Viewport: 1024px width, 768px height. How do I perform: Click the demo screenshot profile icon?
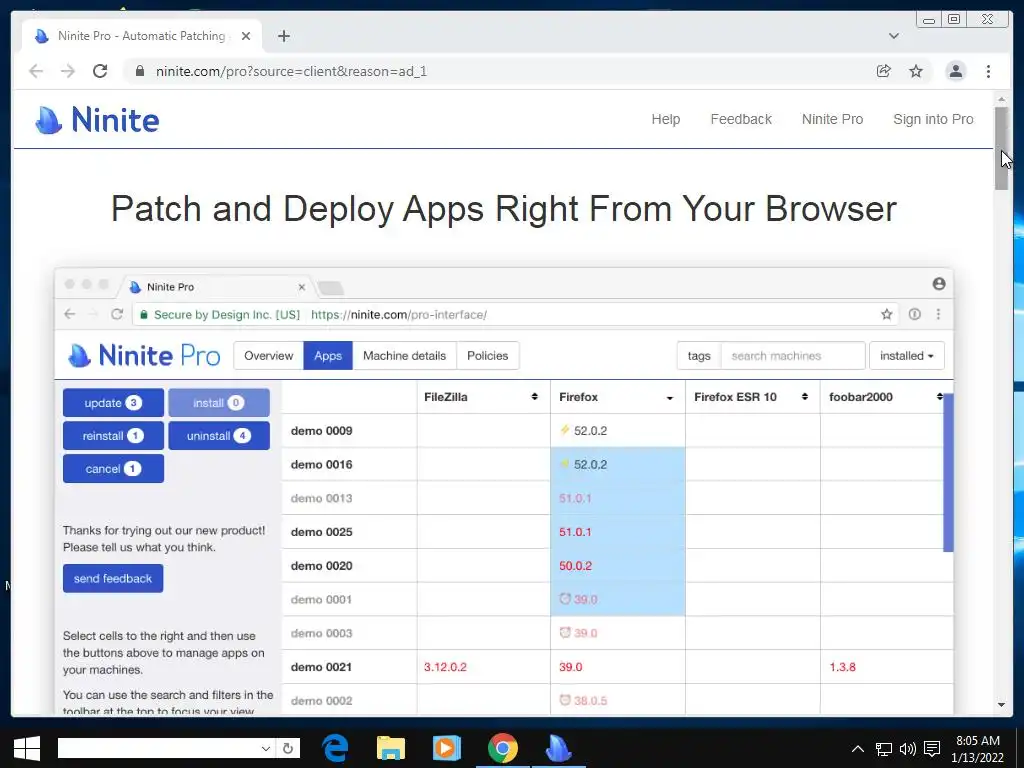point(938,283)
